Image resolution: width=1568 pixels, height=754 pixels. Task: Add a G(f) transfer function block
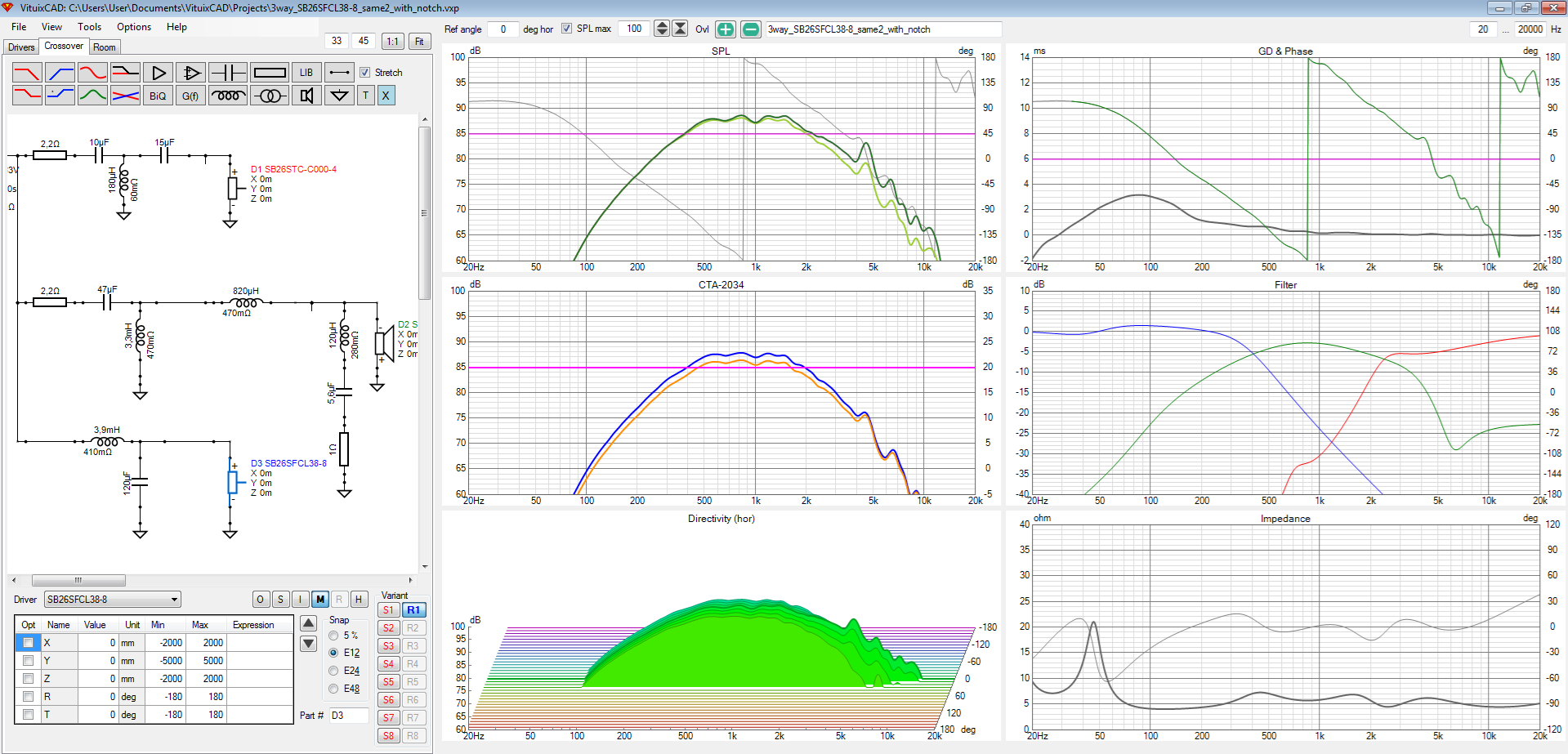tap(190, 96)
